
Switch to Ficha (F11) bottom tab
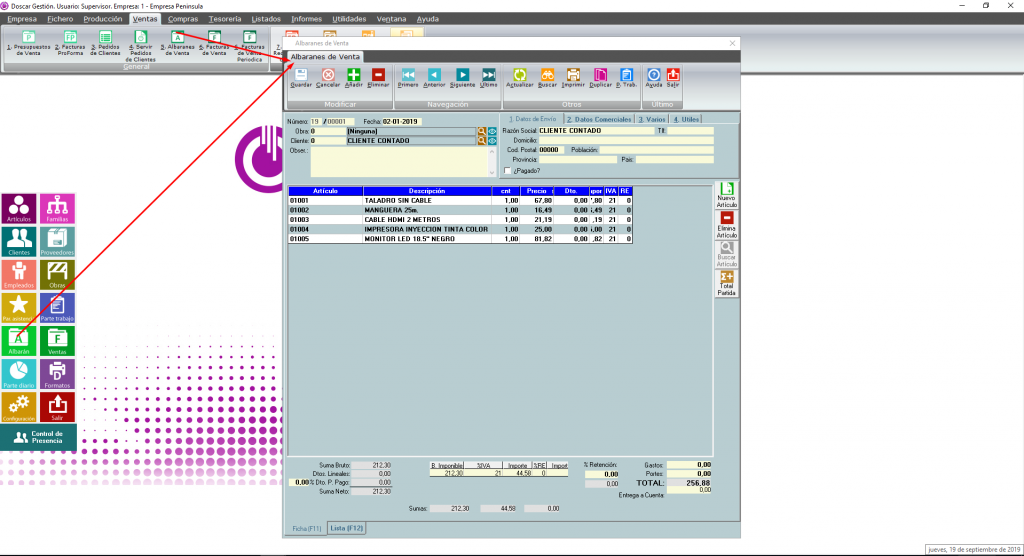click(x=306, y=528)
